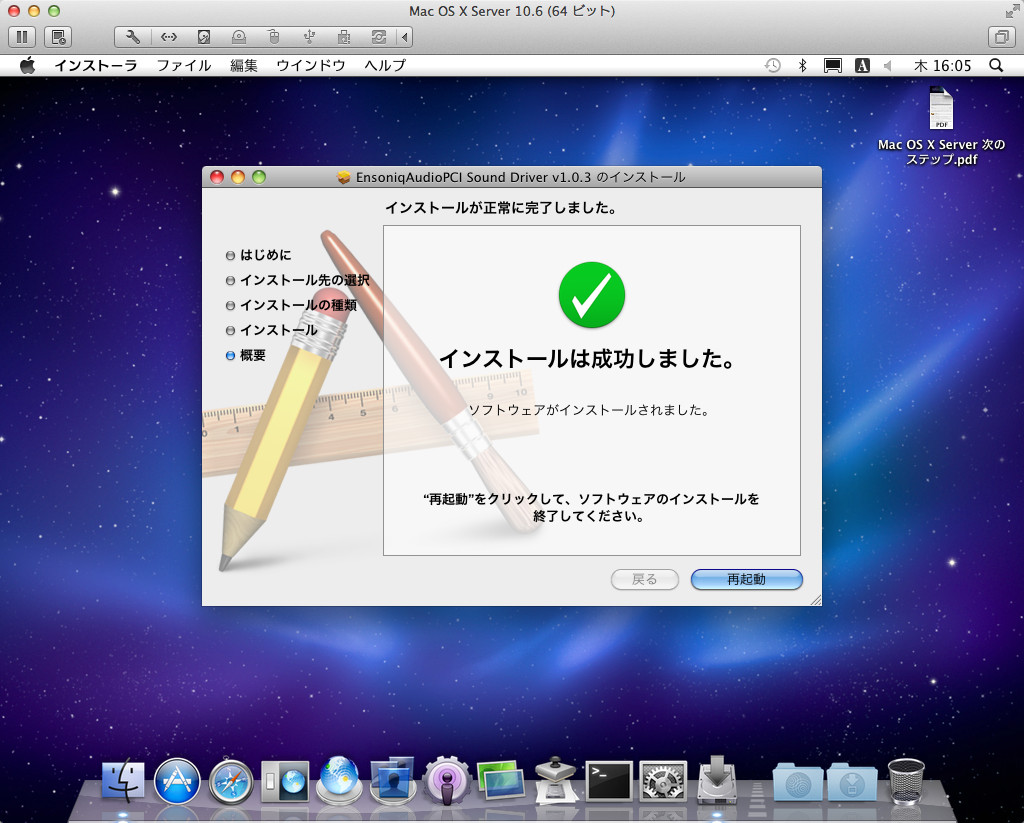1024x823 pixels.
Task: Click the インストール先の選択 step
Action: [x=298, y=280]
